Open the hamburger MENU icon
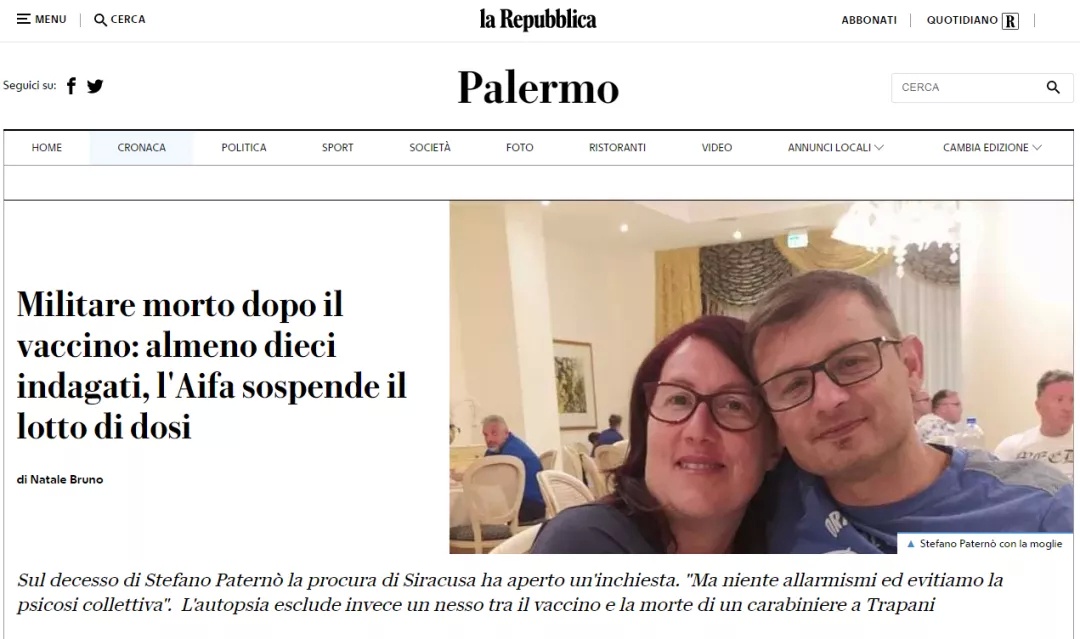The width and height of the screenshot is (1080, 639). point(23,19)
